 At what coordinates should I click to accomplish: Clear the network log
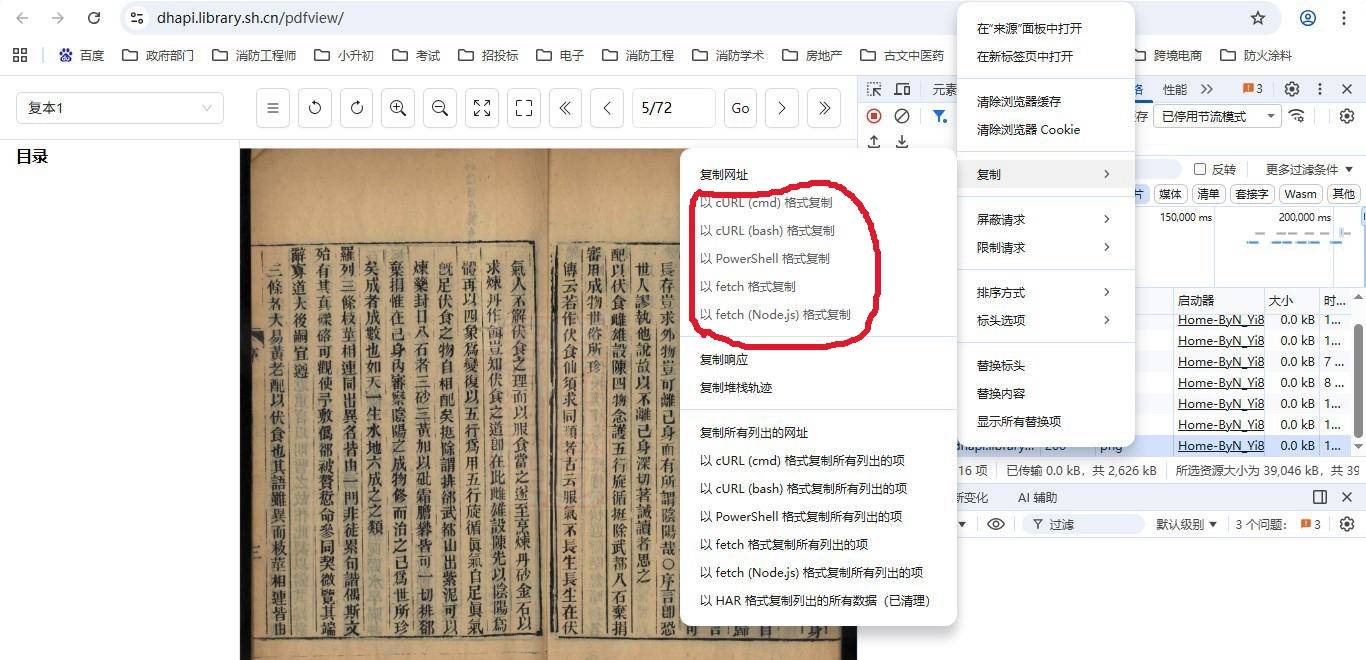click(902, 116)
